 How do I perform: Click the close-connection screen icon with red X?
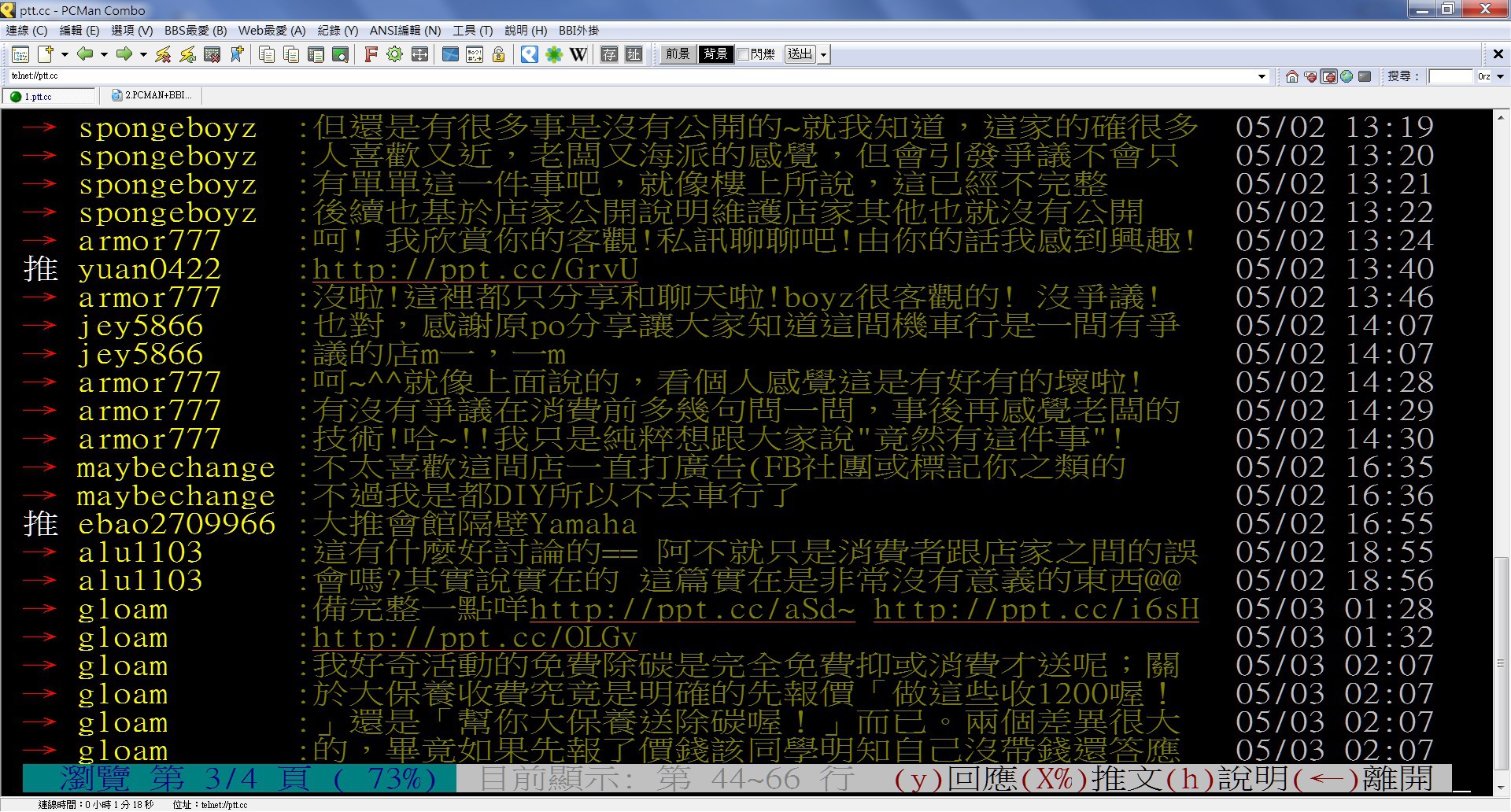pyautogui.click(x=212, y=54)
